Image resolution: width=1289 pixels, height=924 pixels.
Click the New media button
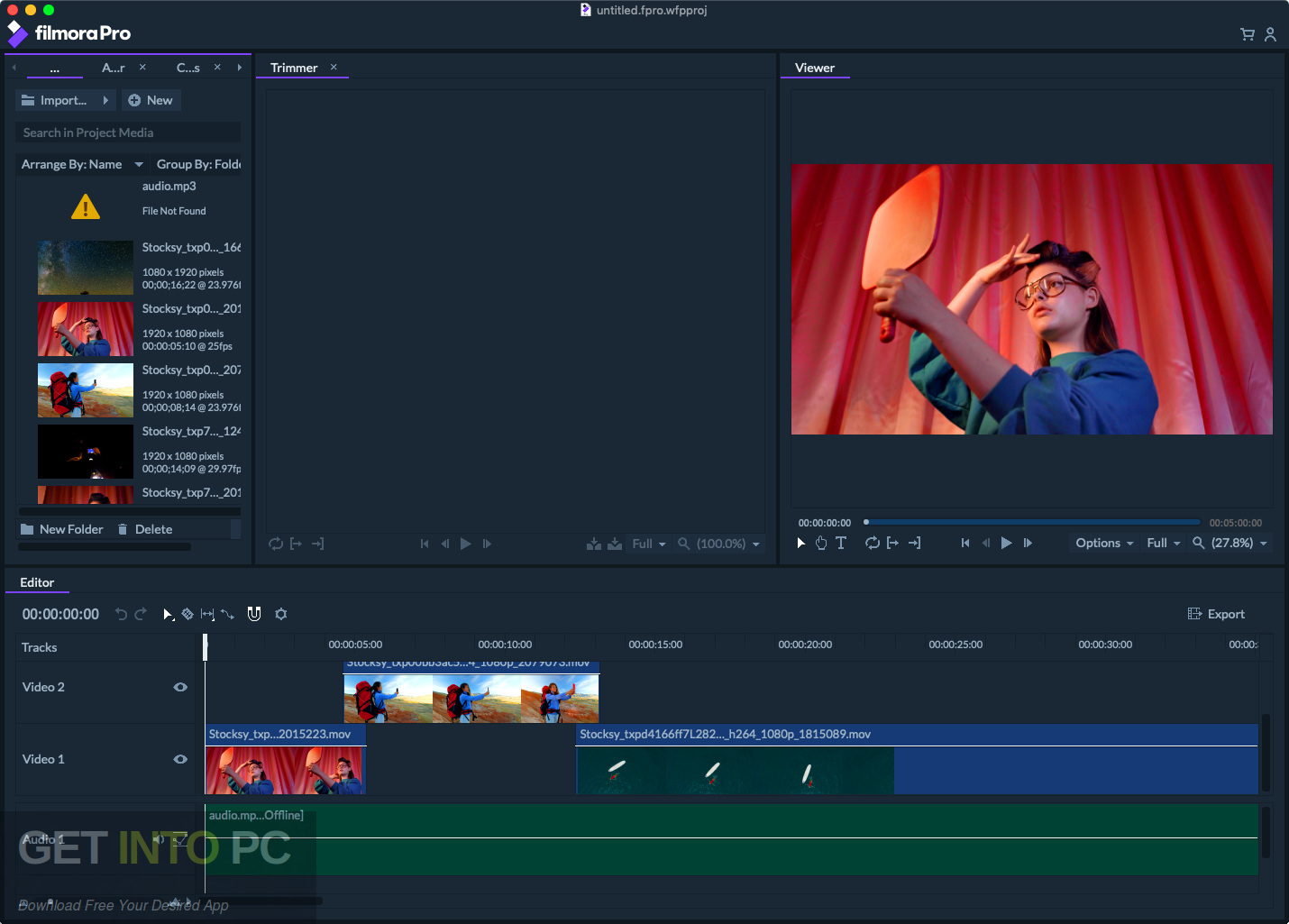coord(151,100)
